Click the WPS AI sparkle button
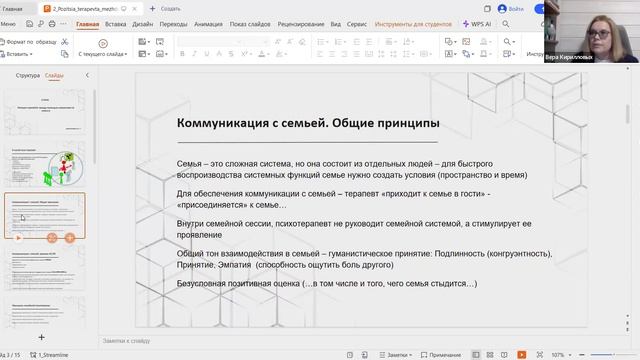The width and height of the screenshot is (640, 360). (477, 24)
